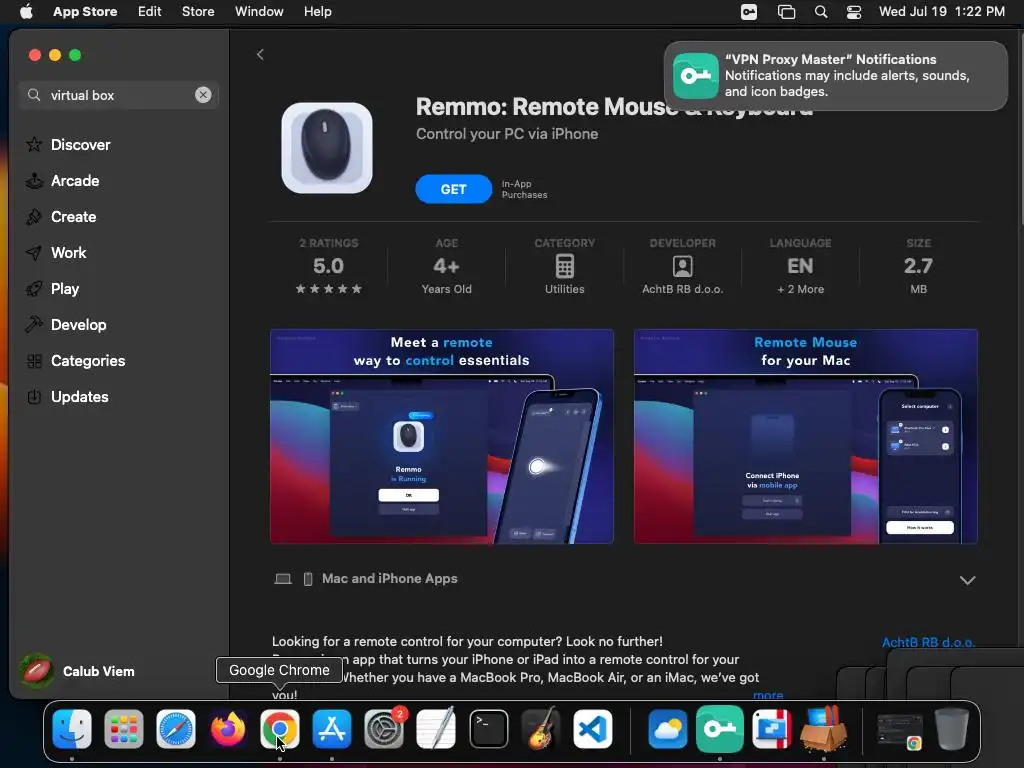Click the GET button for Remmo
The width and height of the screenshot is (1024, 768).
pos(453,189)
